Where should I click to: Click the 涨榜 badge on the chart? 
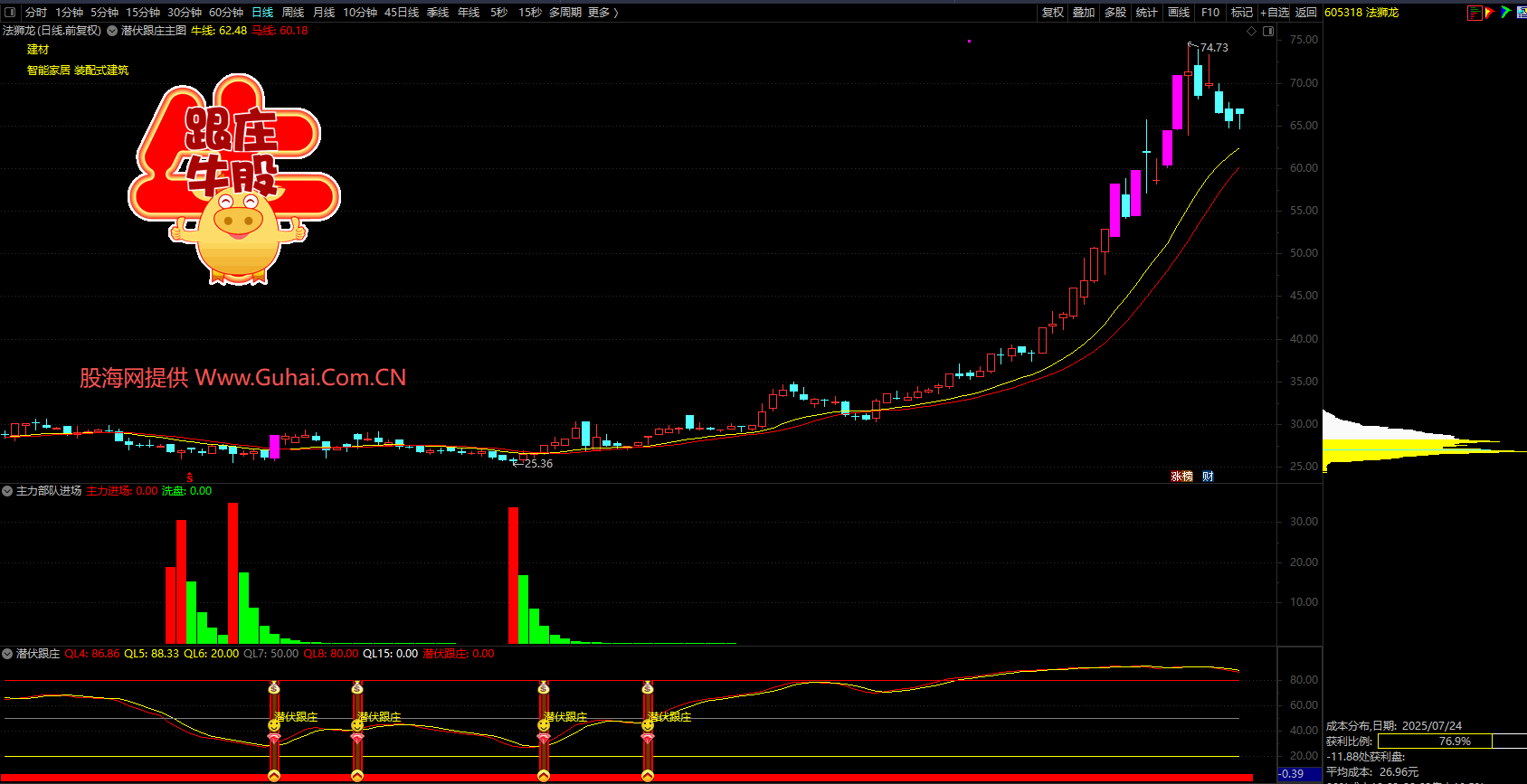click(x=1182, y=477)
